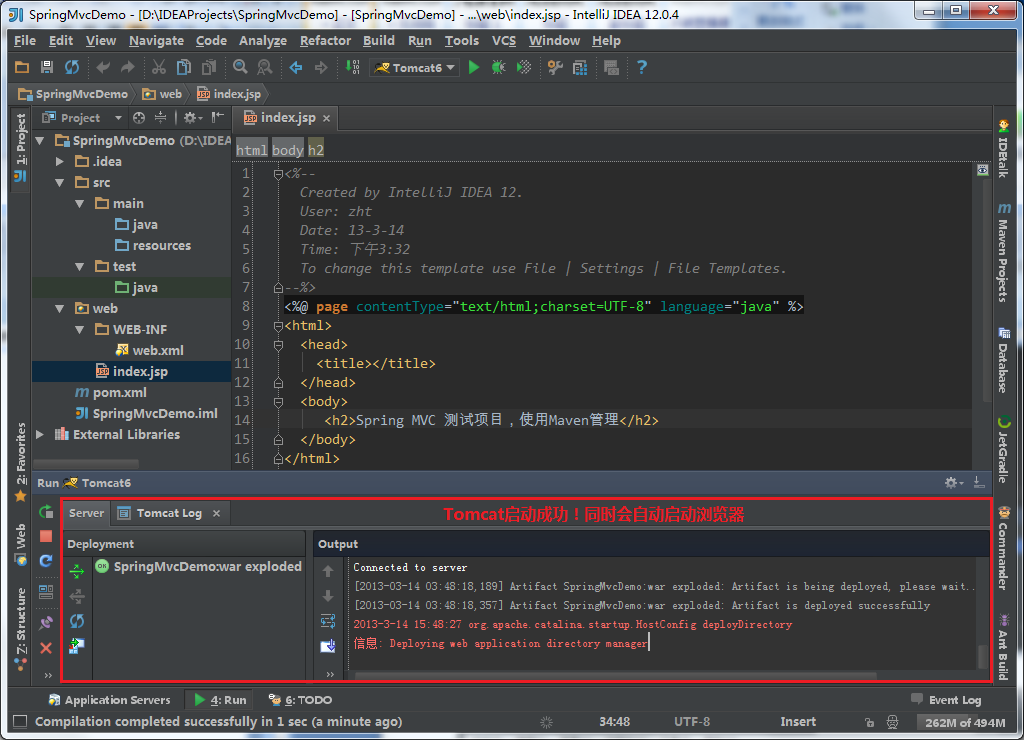The height and width of the screenshot is (740, 1024).
Task: Click the Back navigation arrow
Action: point(296,67)
